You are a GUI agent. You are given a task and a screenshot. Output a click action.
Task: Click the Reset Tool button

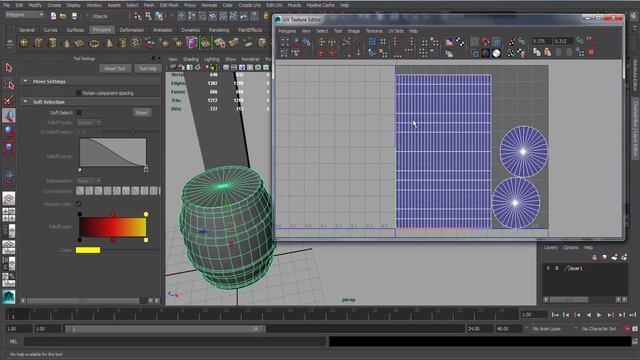click(115, 68)
